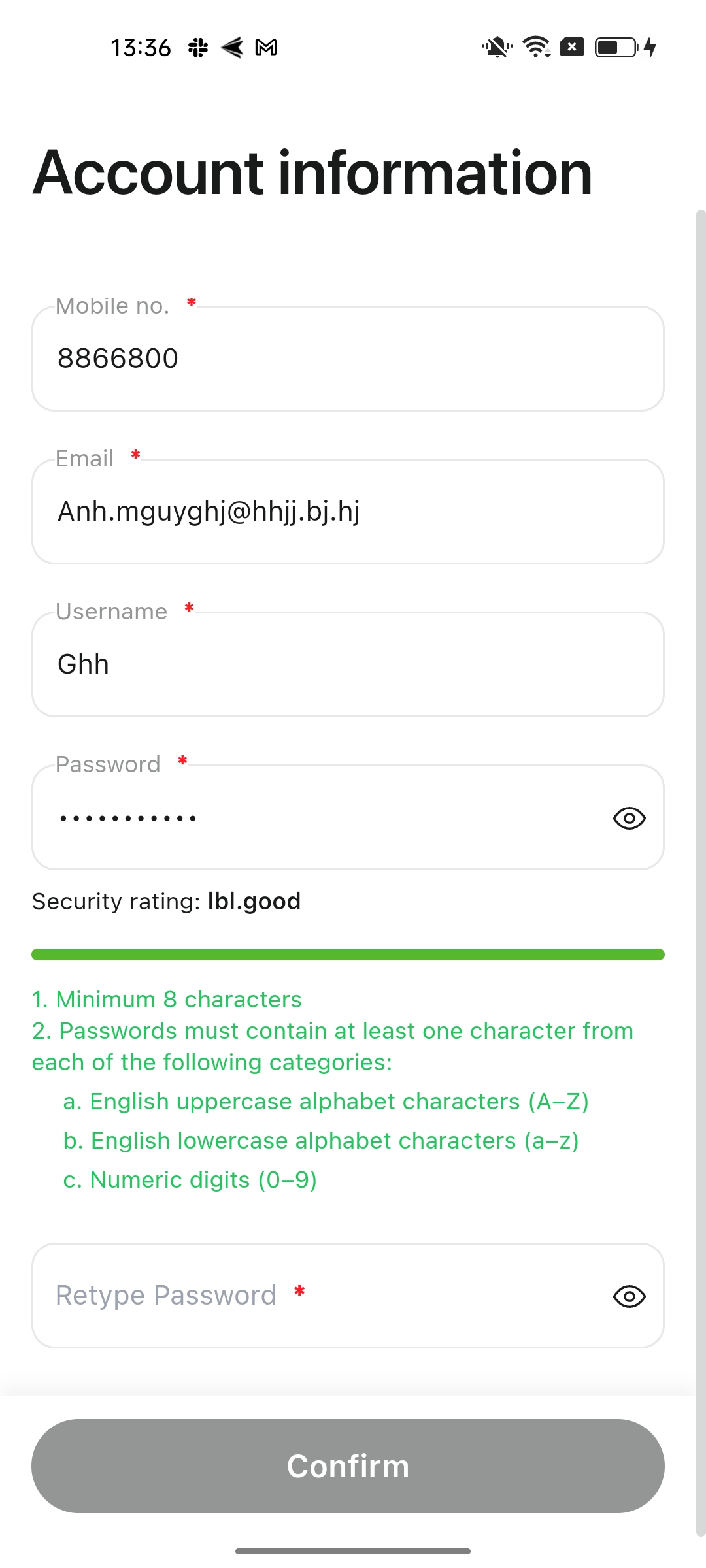The image size is (706, 1568).
Task: Tap the battery indicator icon
Action: coord(616,48)
